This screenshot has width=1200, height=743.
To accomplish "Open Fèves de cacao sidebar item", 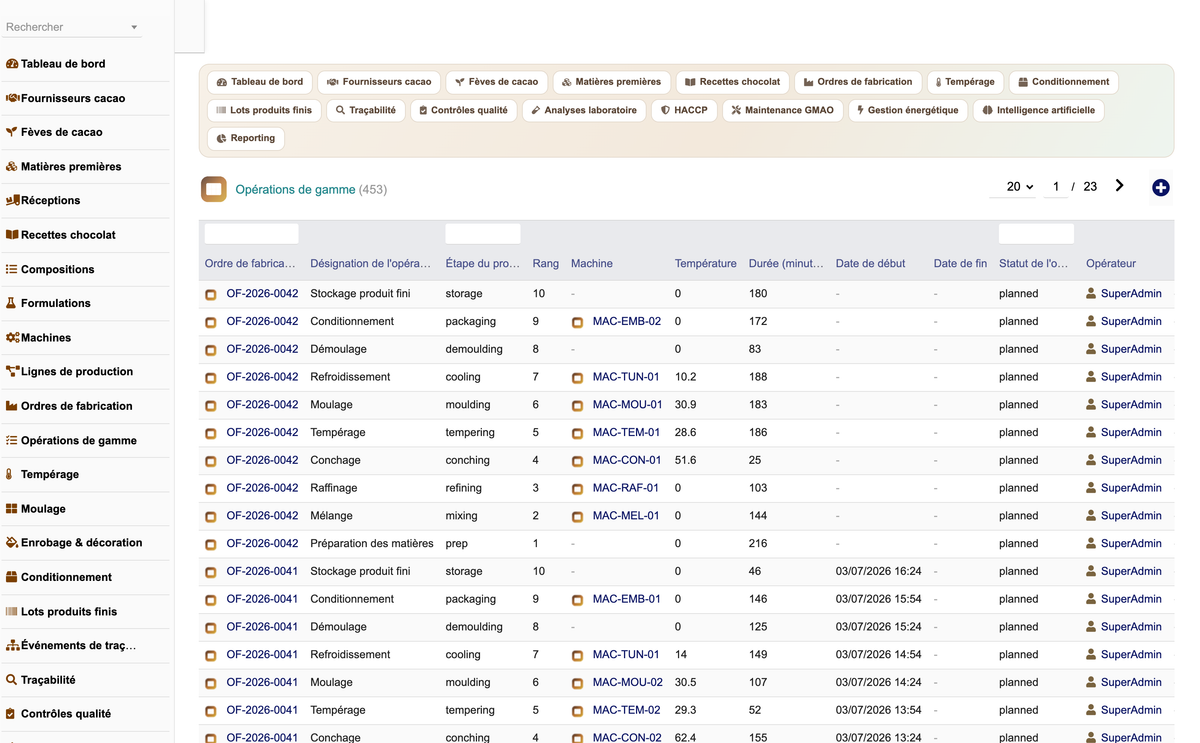I will (x=54, y=132).
